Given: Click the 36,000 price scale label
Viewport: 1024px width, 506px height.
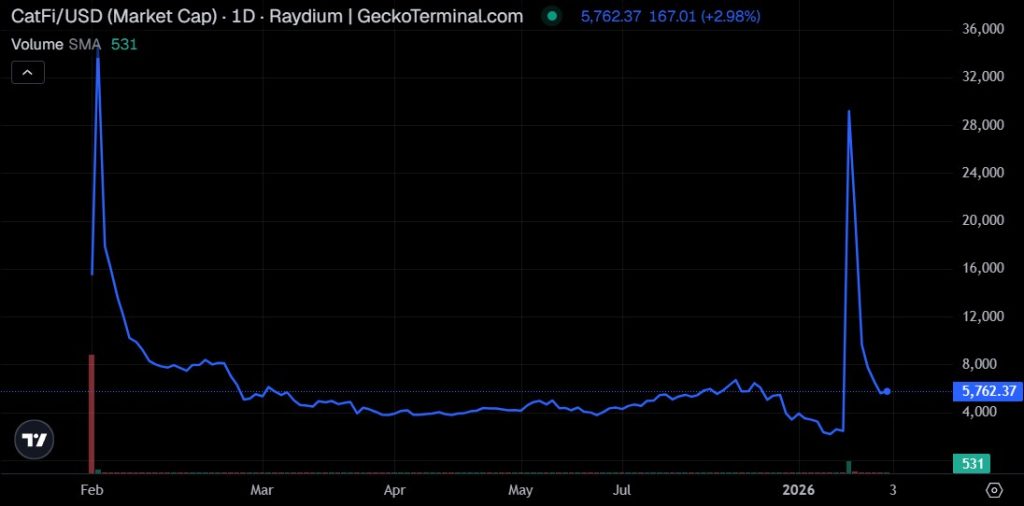Looking at the screenshot, I should coord(983,29).
